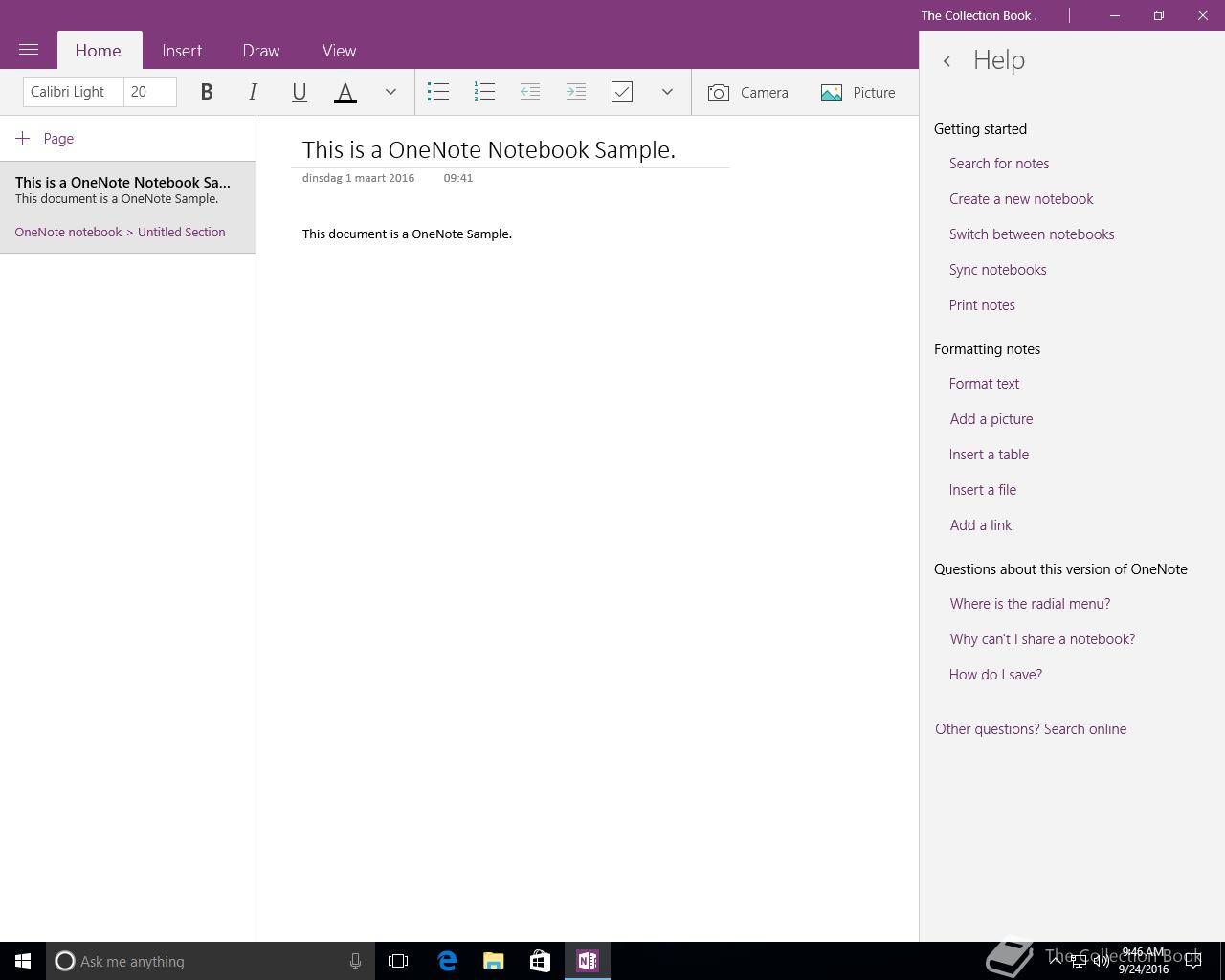Apply the font color
This screenshot has height=980, width=1225.
click(345, 92)
